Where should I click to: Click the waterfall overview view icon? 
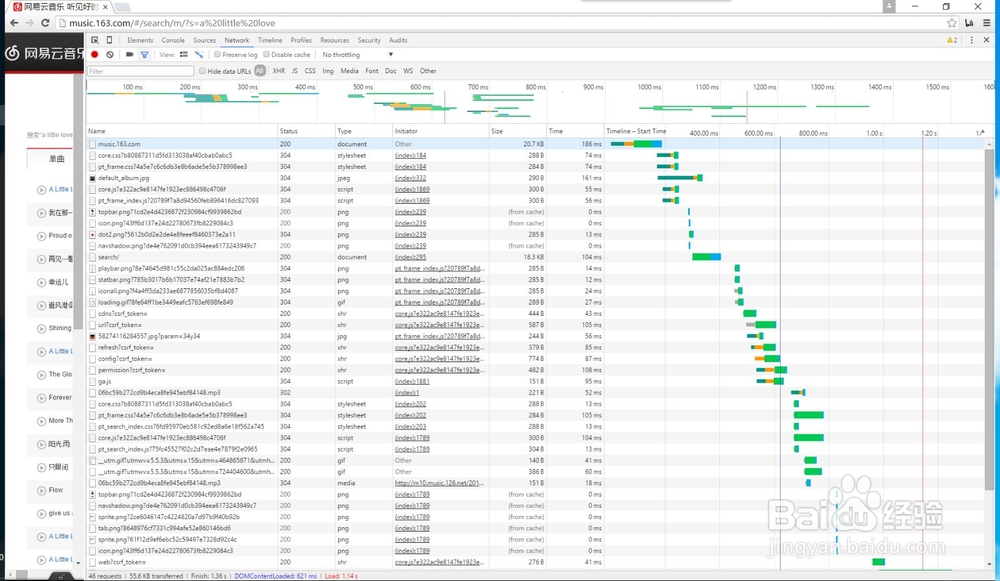pyautogui.click(x=199, y=55)
